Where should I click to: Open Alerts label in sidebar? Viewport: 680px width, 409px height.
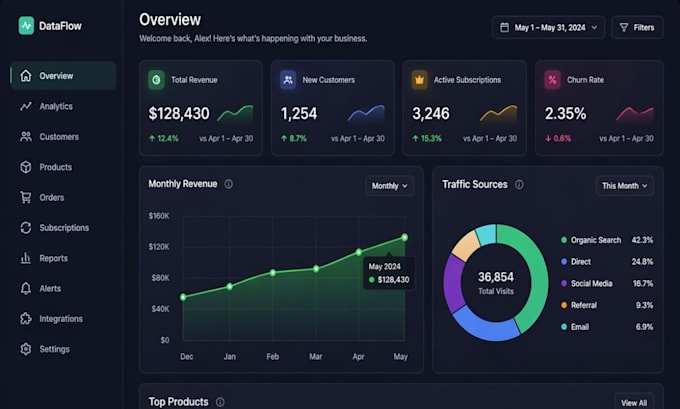point(50,288)
